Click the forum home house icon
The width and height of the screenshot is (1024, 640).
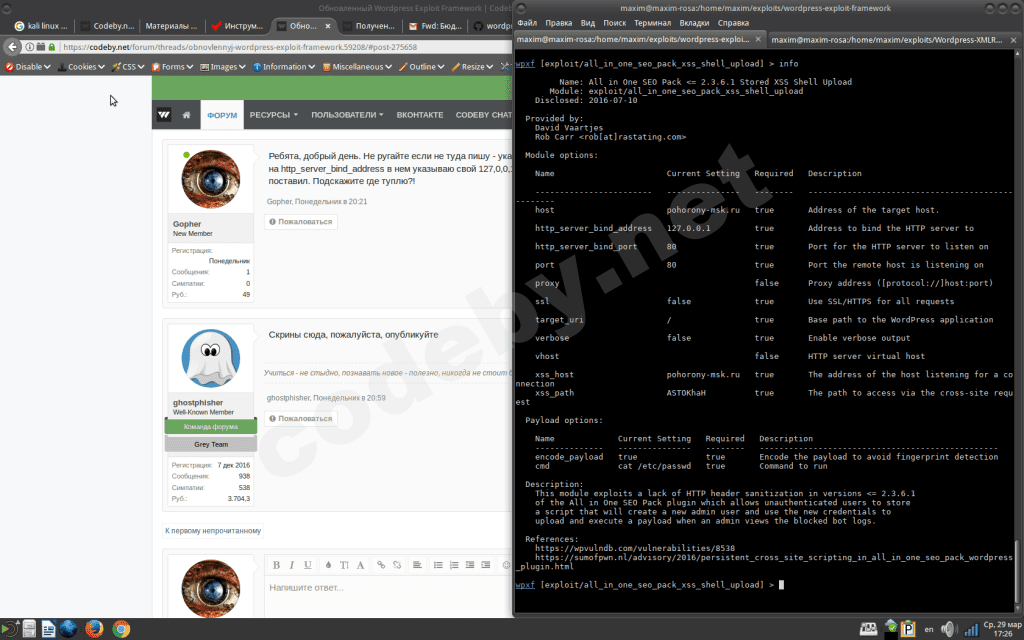tap(186, 115)
